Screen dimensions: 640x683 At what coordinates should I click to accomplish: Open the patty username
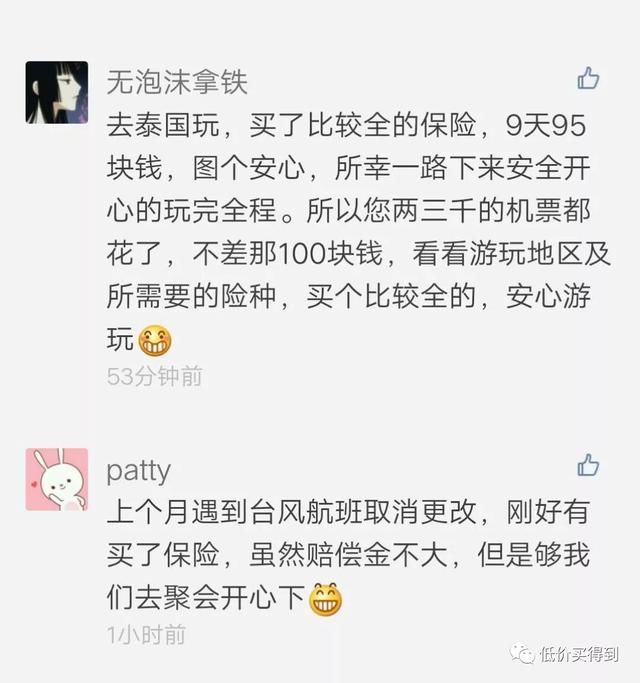point(139,471)
